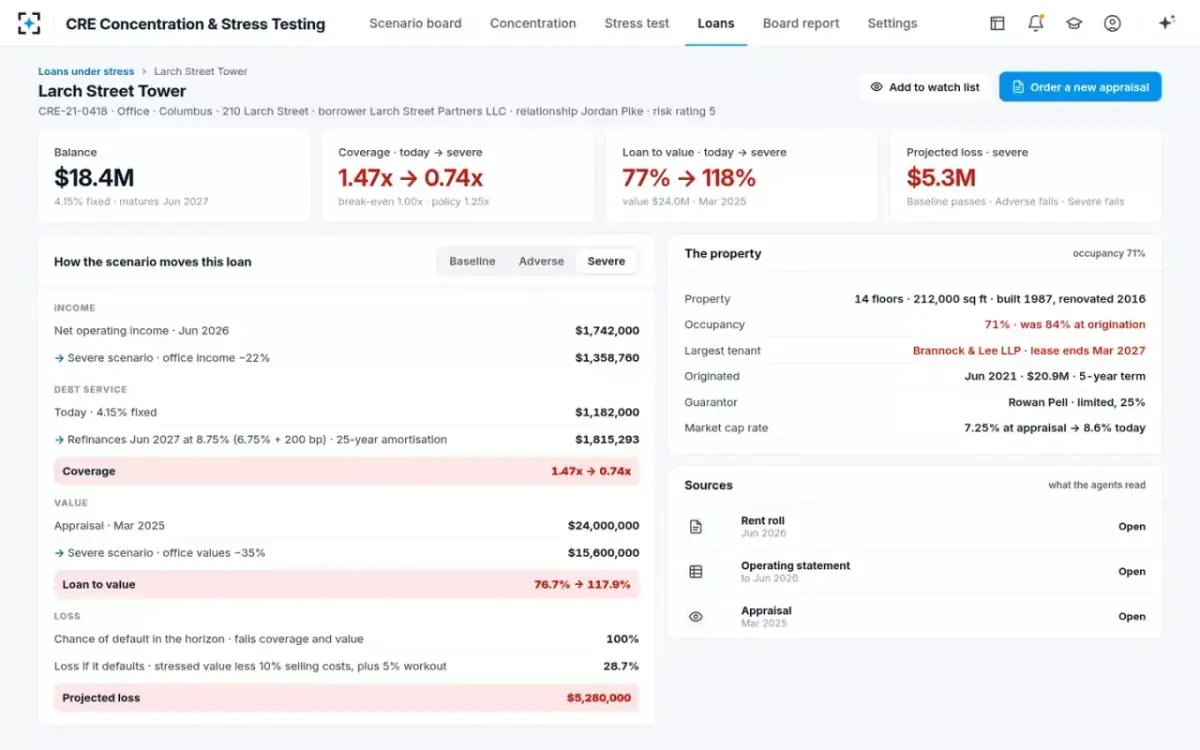Click the Larch Street Tower heading

pyautogui.click(x=112, y=91)
